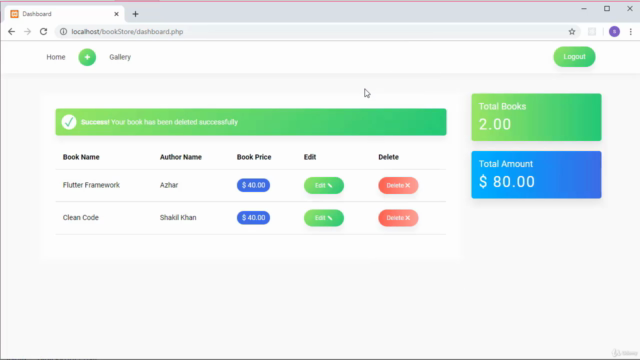640x360 pixels.
Task: Click the book deleted success alert
Action: click(251, 122)
